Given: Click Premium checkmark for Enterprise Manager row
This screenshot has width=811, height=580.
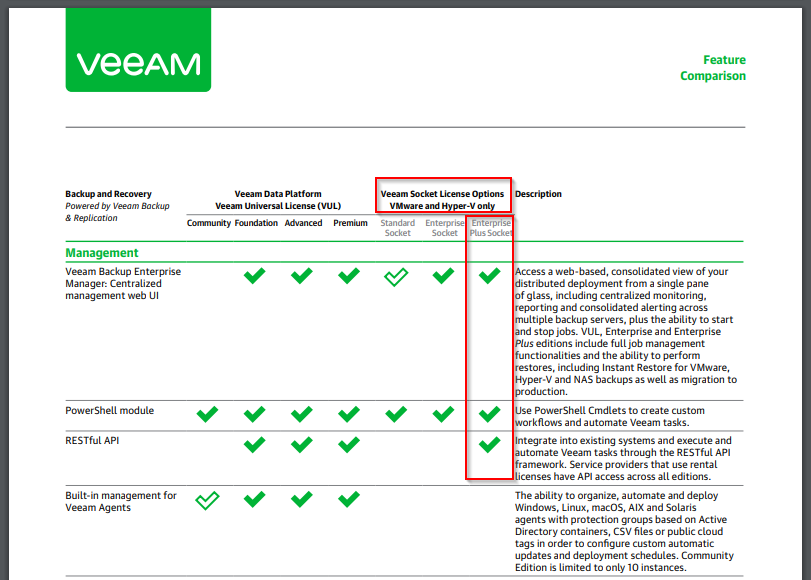Looking at the screenshot, I should (349, 276).
